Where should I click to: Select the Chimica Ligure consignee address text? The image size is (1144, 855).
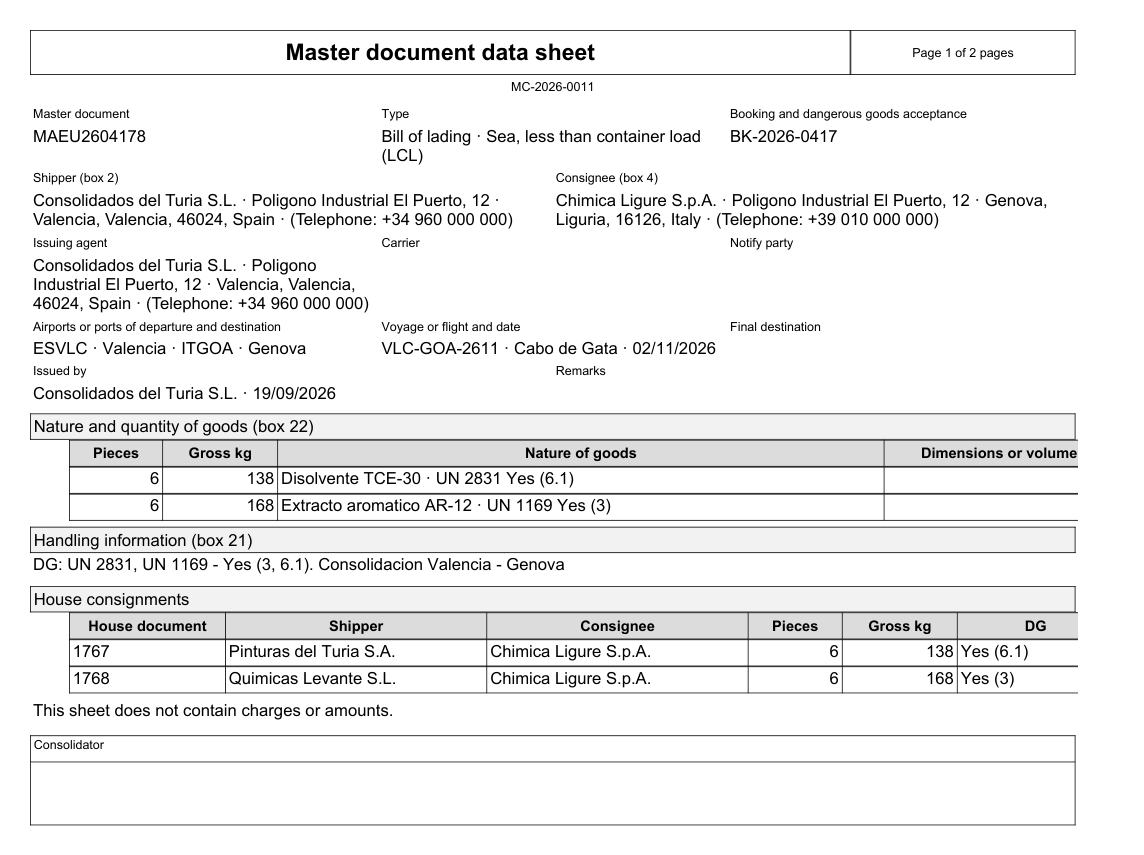801,210
